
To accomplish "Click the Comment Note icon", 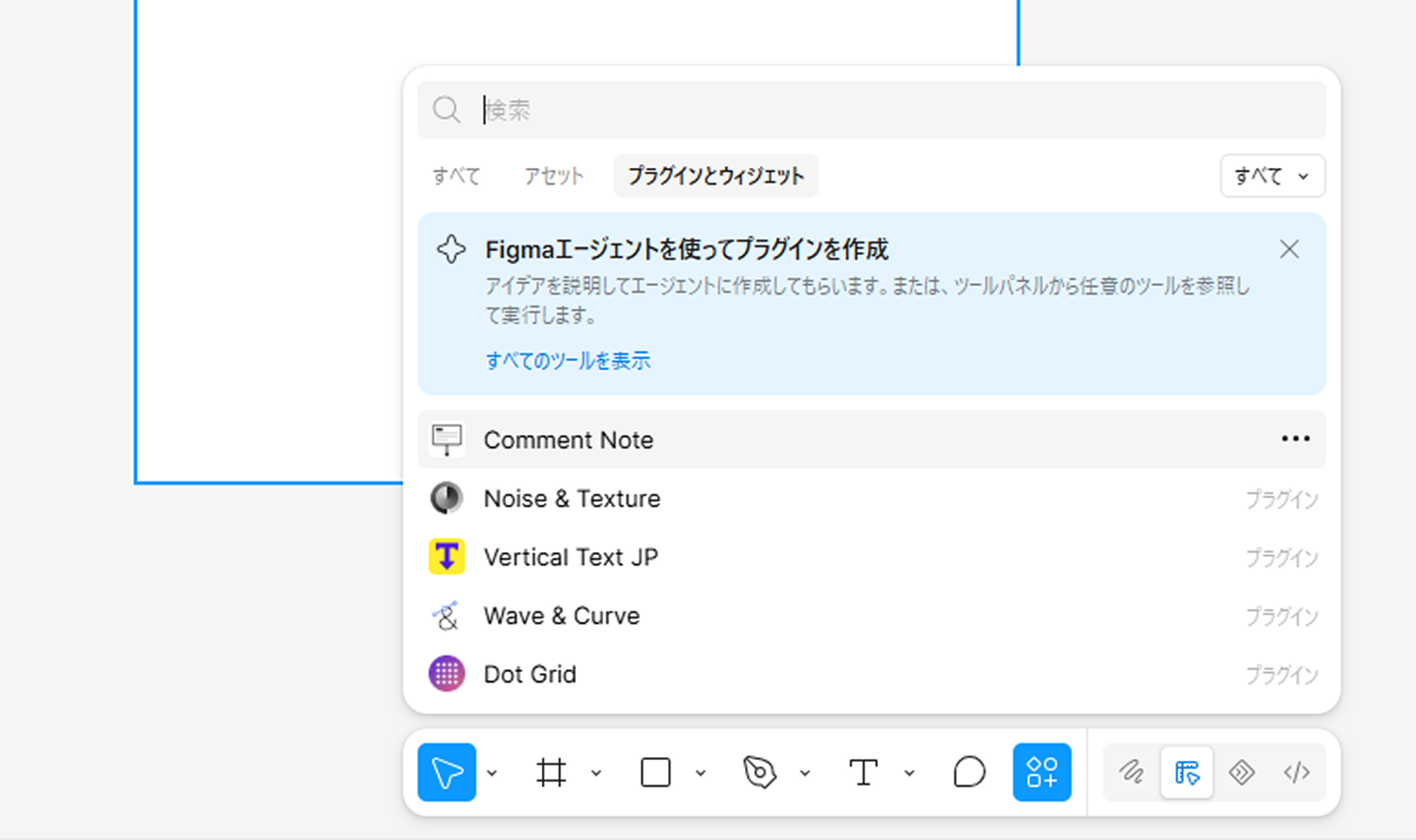I will pos(447,440).
